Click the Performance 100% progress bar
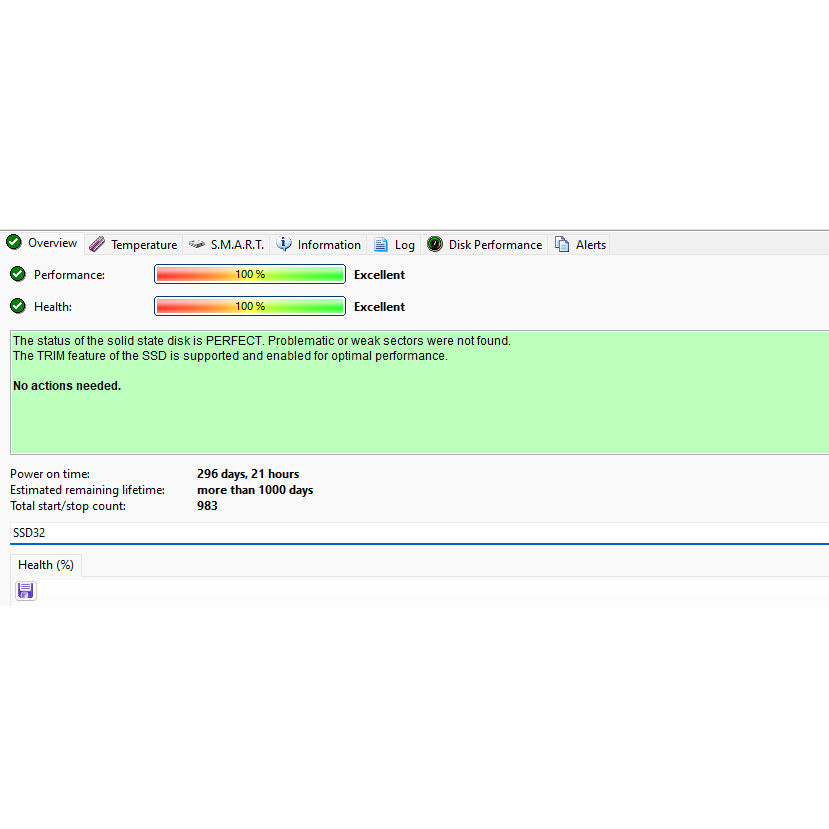The image size is (829, 829). (250, 274)
